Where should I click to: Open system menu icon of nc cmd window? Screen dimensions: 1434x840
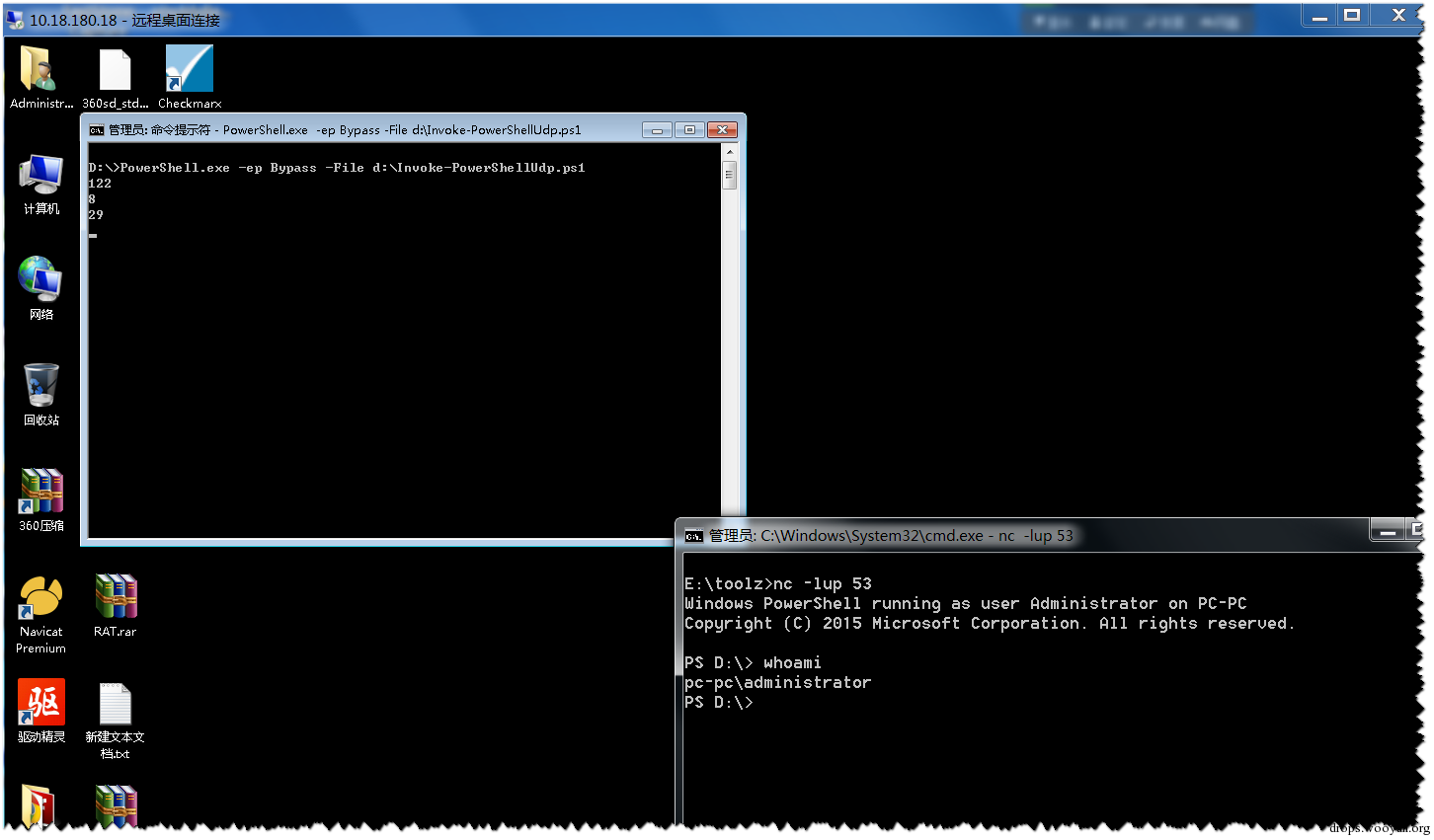point(694,536)
